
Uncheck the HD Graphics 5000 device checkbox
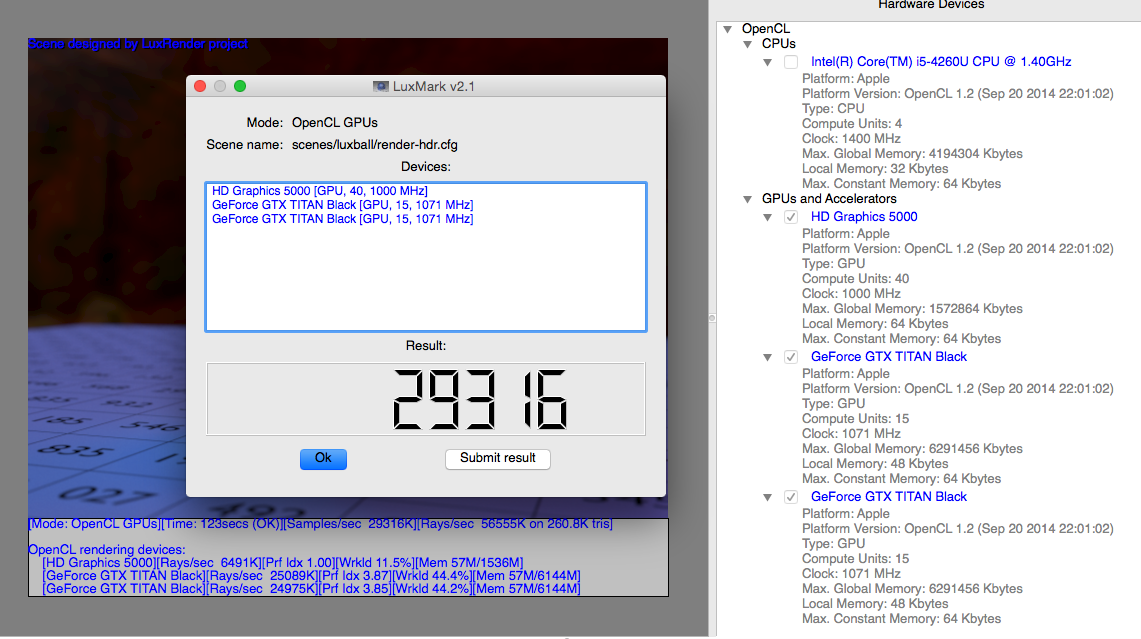point(791,217)
